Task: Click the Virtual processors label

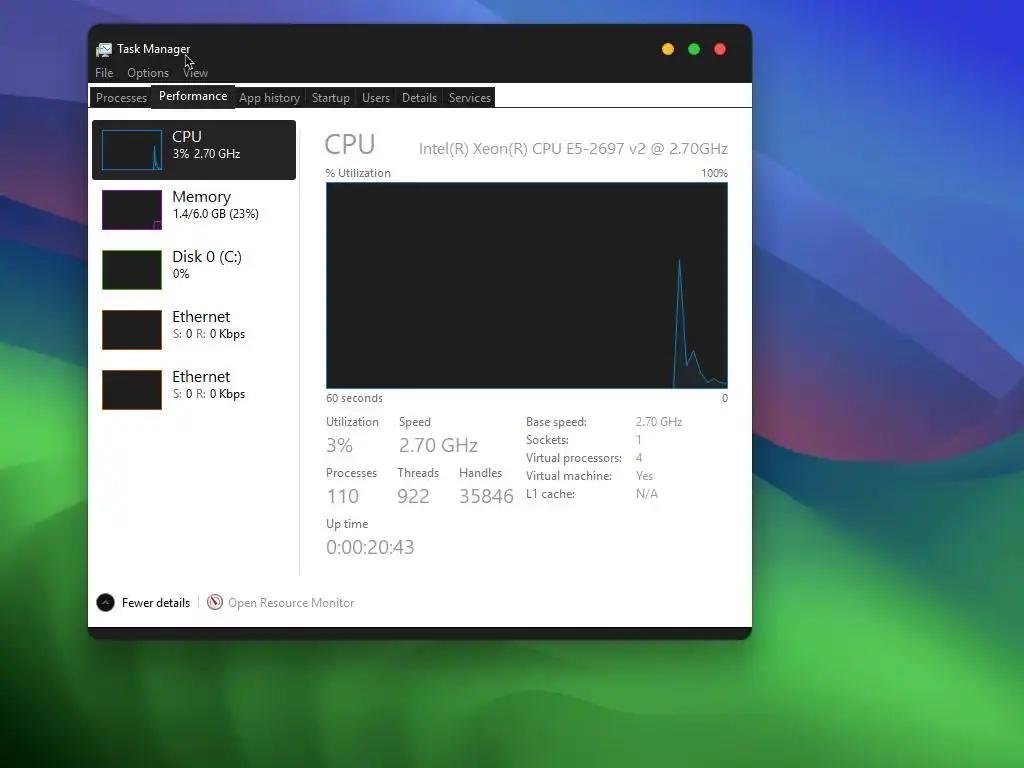Action: (574, 458)
